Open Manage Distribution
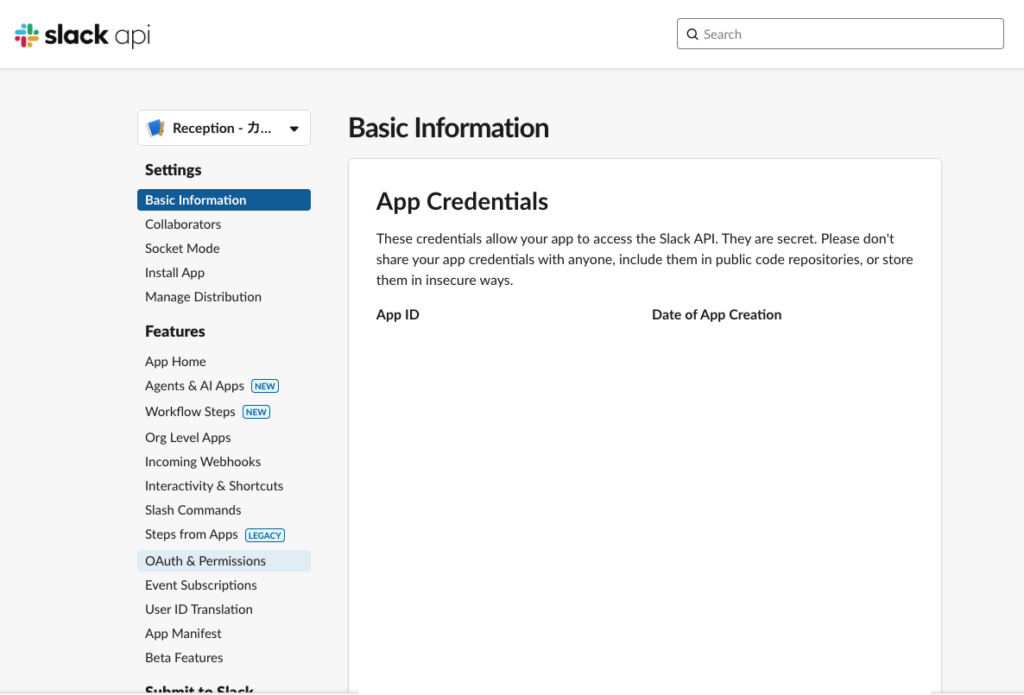Screen dimensions: 1024x695 (203, 297)
